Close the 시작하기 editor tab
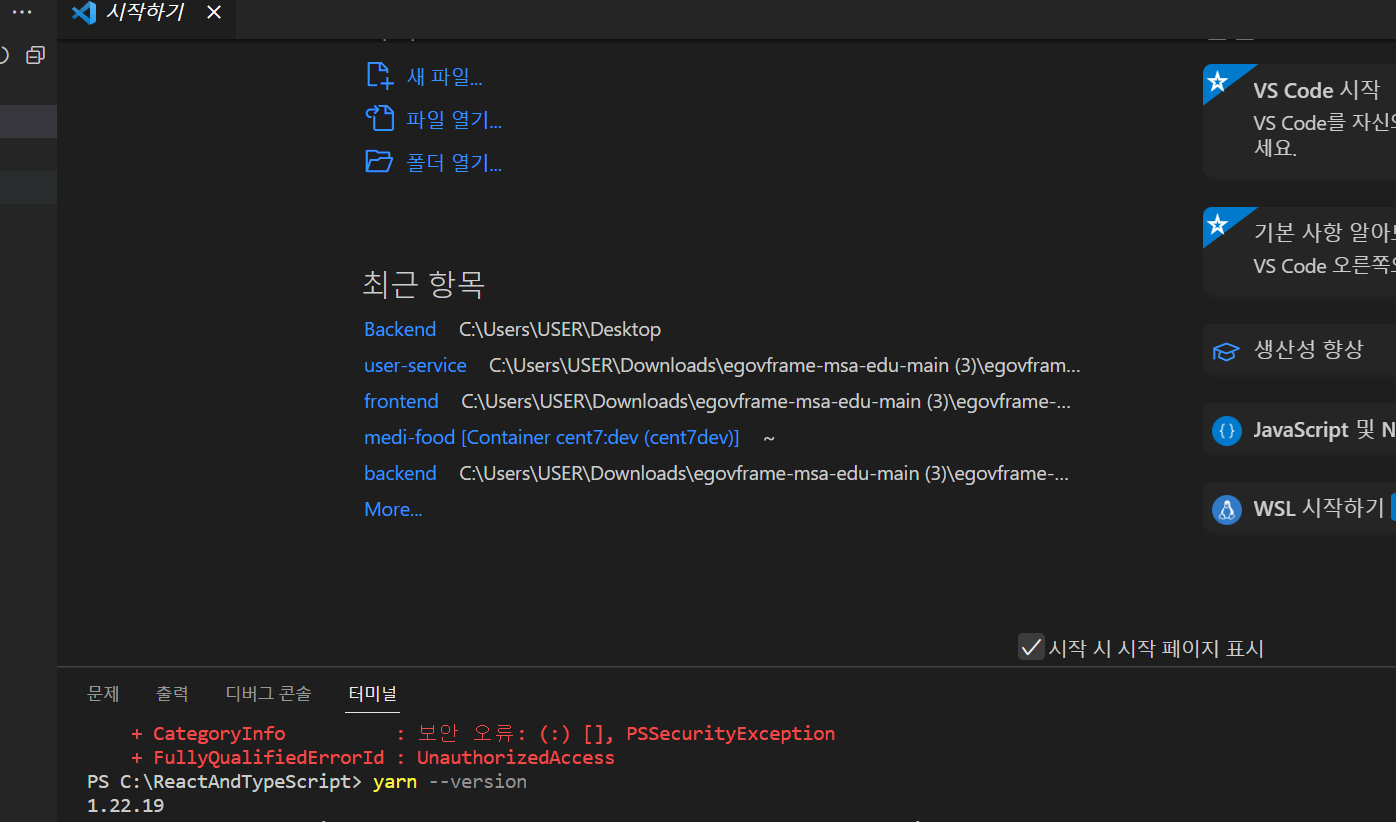 [x=213, y=13]
